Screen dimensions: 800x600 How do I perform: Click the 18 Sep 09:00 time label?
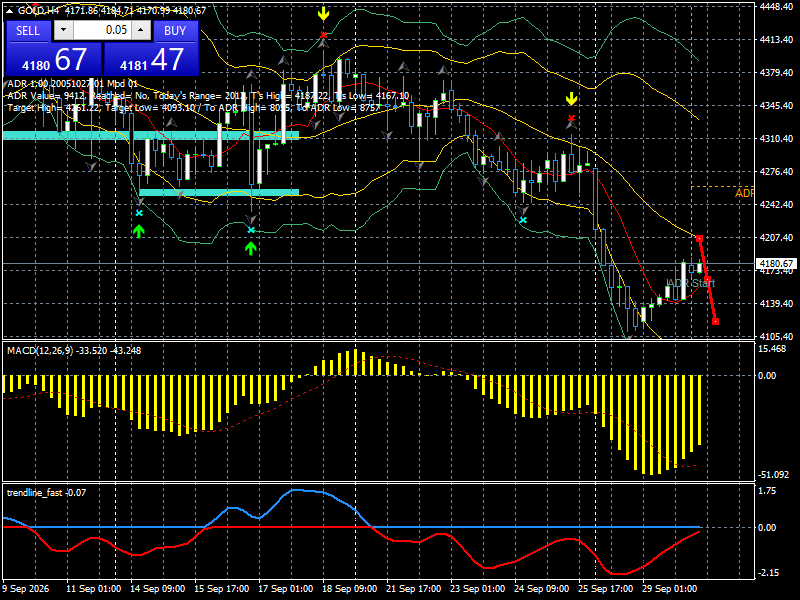(349, 589)
